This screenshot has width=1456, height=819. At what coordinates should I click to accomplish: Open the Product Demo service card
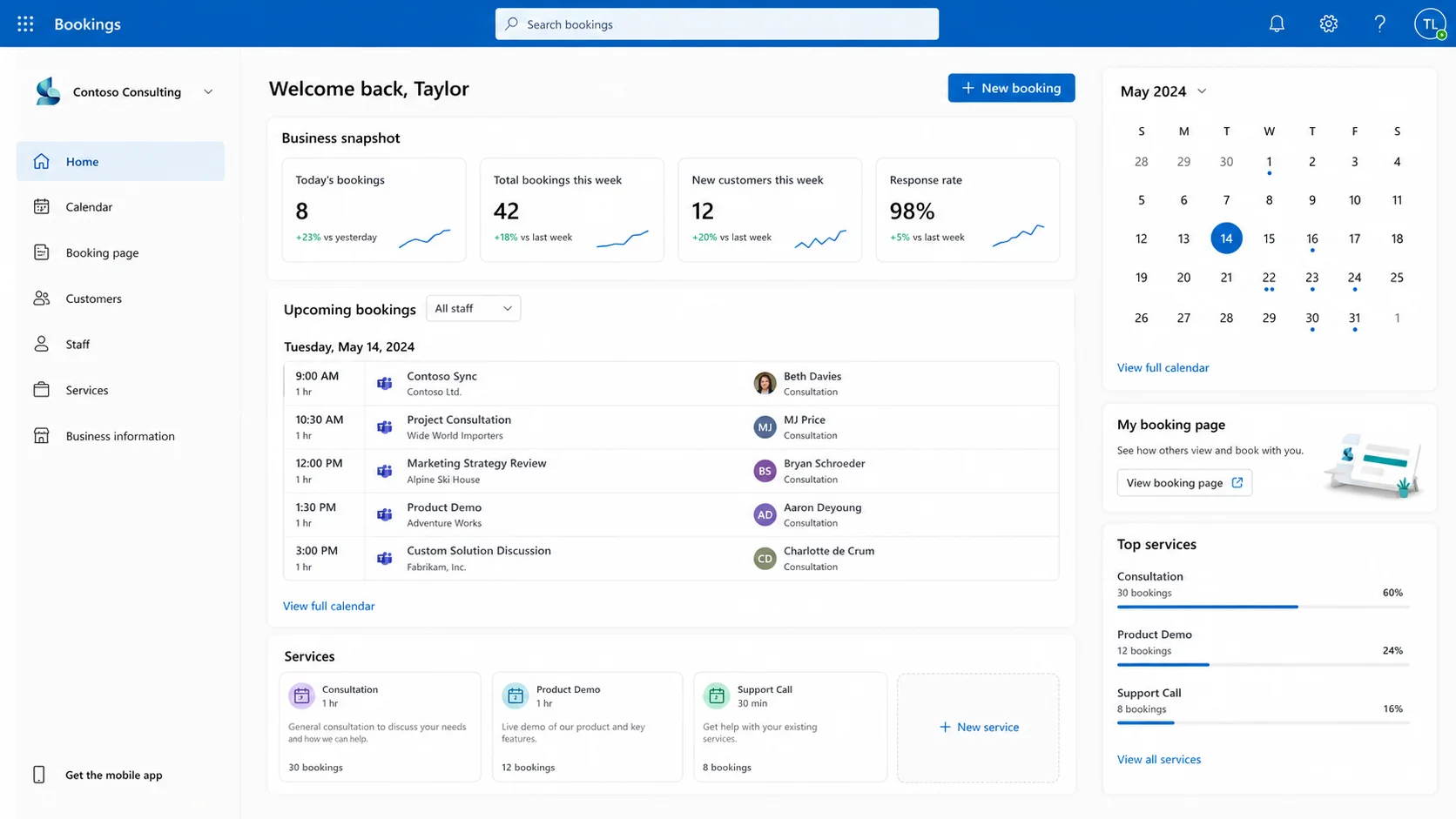587,727
